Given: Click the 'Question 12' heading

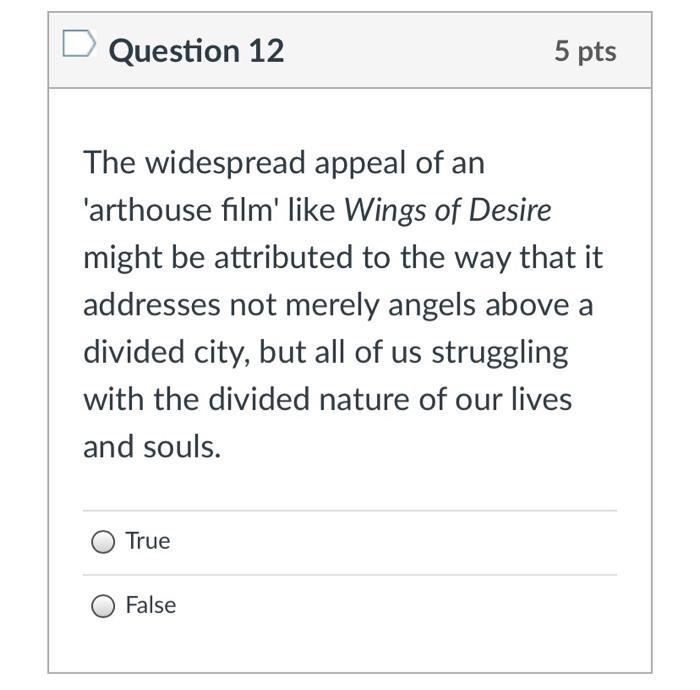Looking at the screenshot, I should click(196, 50).
